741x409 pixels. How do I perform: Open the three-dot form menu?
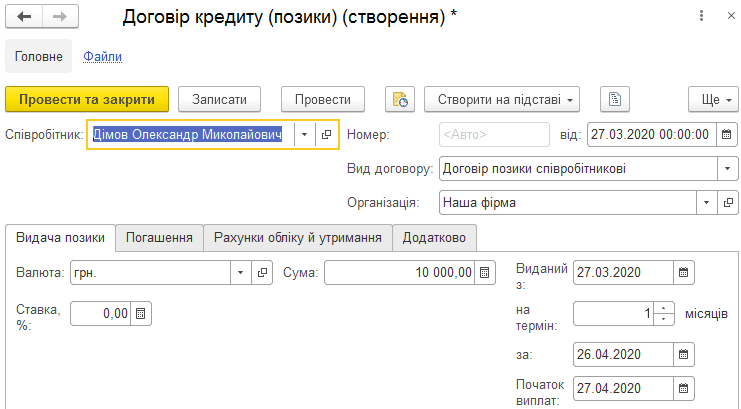click(x=701, y=16)
